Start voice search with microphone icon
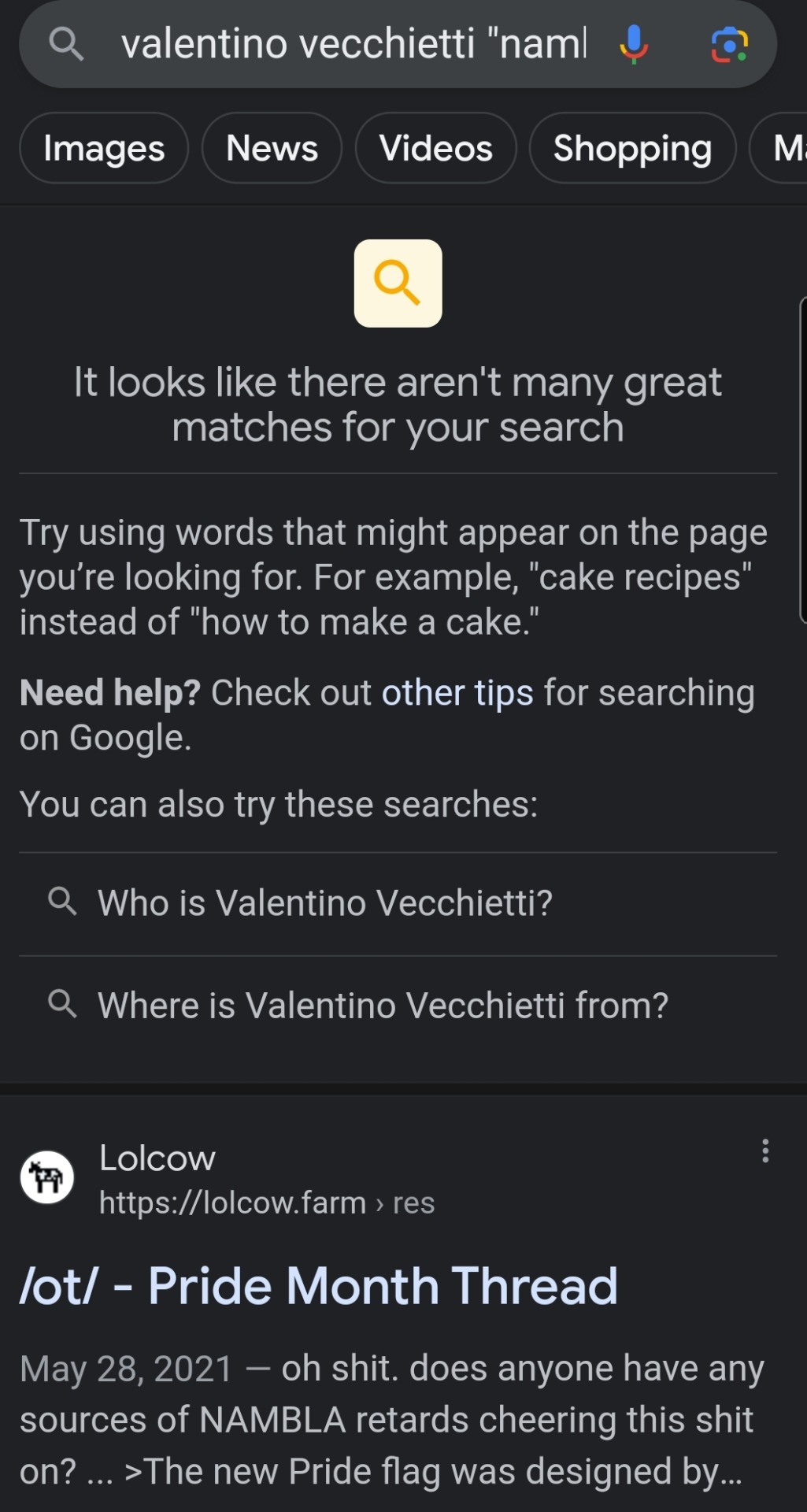The image size is (807, 1512). click(x=634, y=43)
